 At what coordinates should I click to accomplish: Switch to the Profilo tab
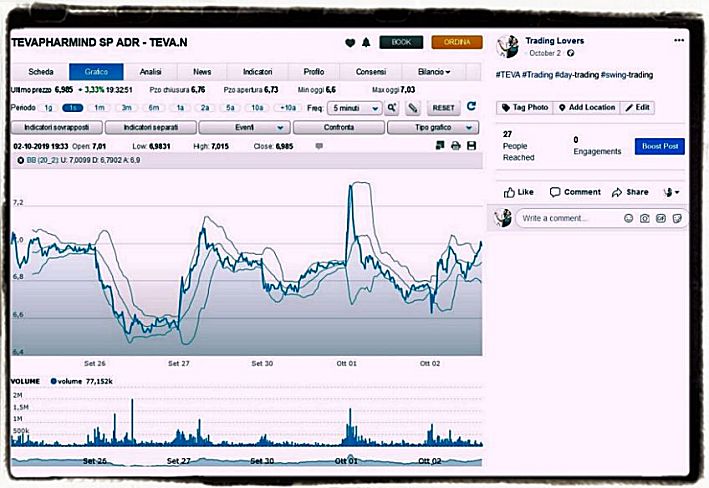[314, 72]
